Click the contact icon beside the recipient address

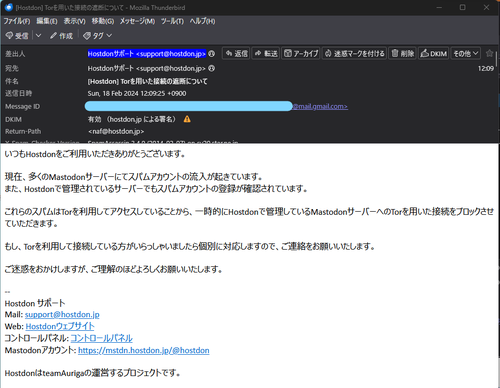click(x=212, y=68)
